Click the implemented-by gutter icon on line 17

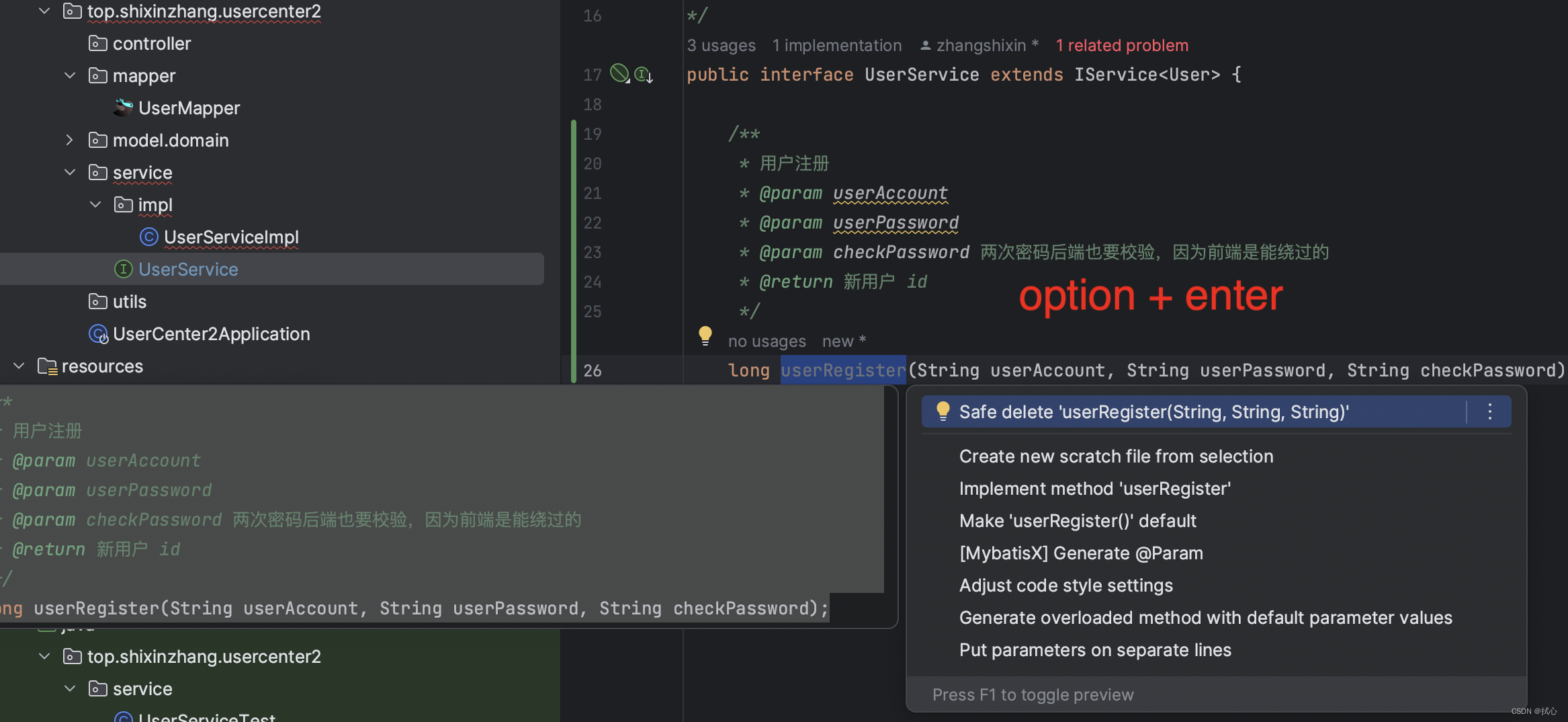tap(644, 75)
